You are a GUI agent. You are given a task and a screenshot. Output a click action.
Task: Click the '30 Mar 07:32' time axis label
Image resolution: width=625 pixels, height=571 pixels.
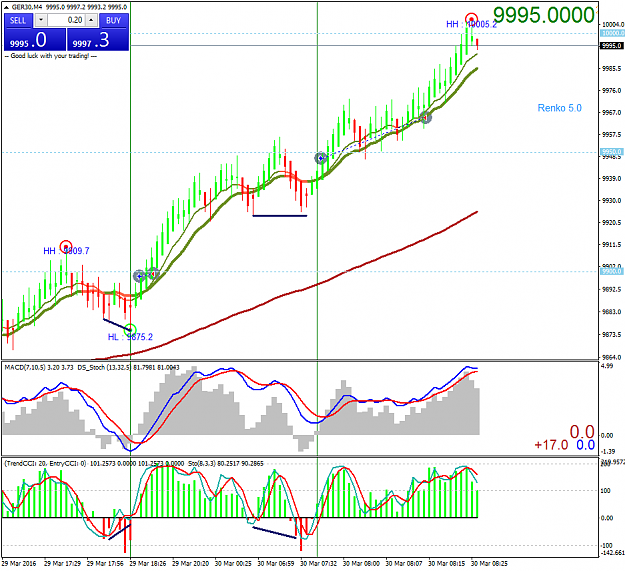tap(318, 564)
